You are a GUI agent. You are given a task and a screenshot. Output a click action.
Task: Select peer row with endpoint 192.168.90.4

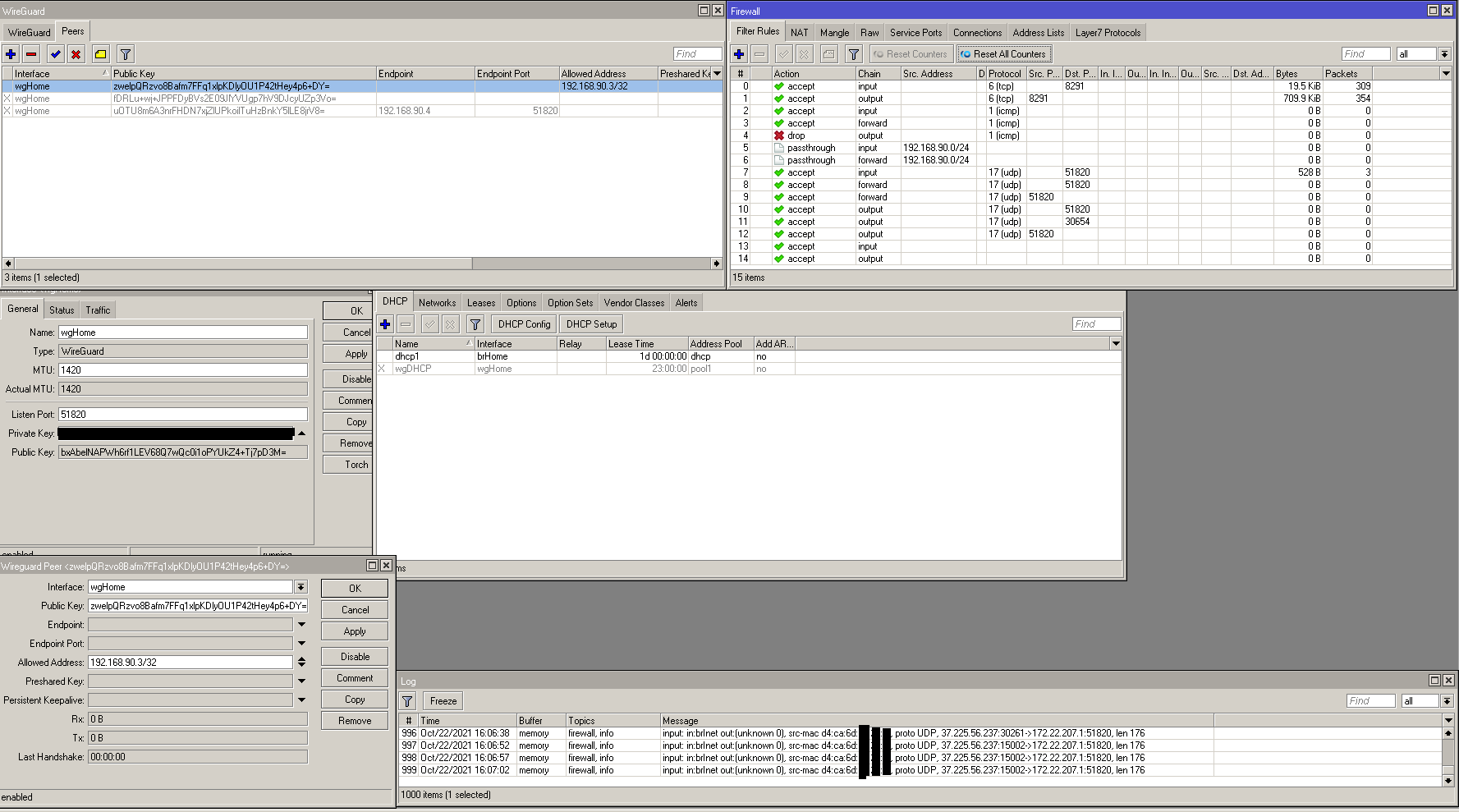[x=362, y=111]
